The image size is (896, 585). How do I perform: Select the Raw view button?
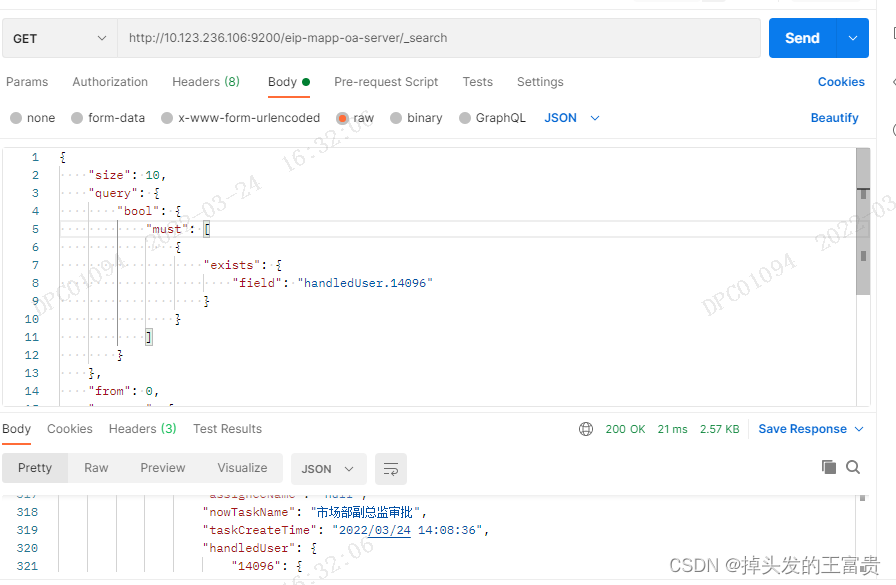click(x=96, y=468)
